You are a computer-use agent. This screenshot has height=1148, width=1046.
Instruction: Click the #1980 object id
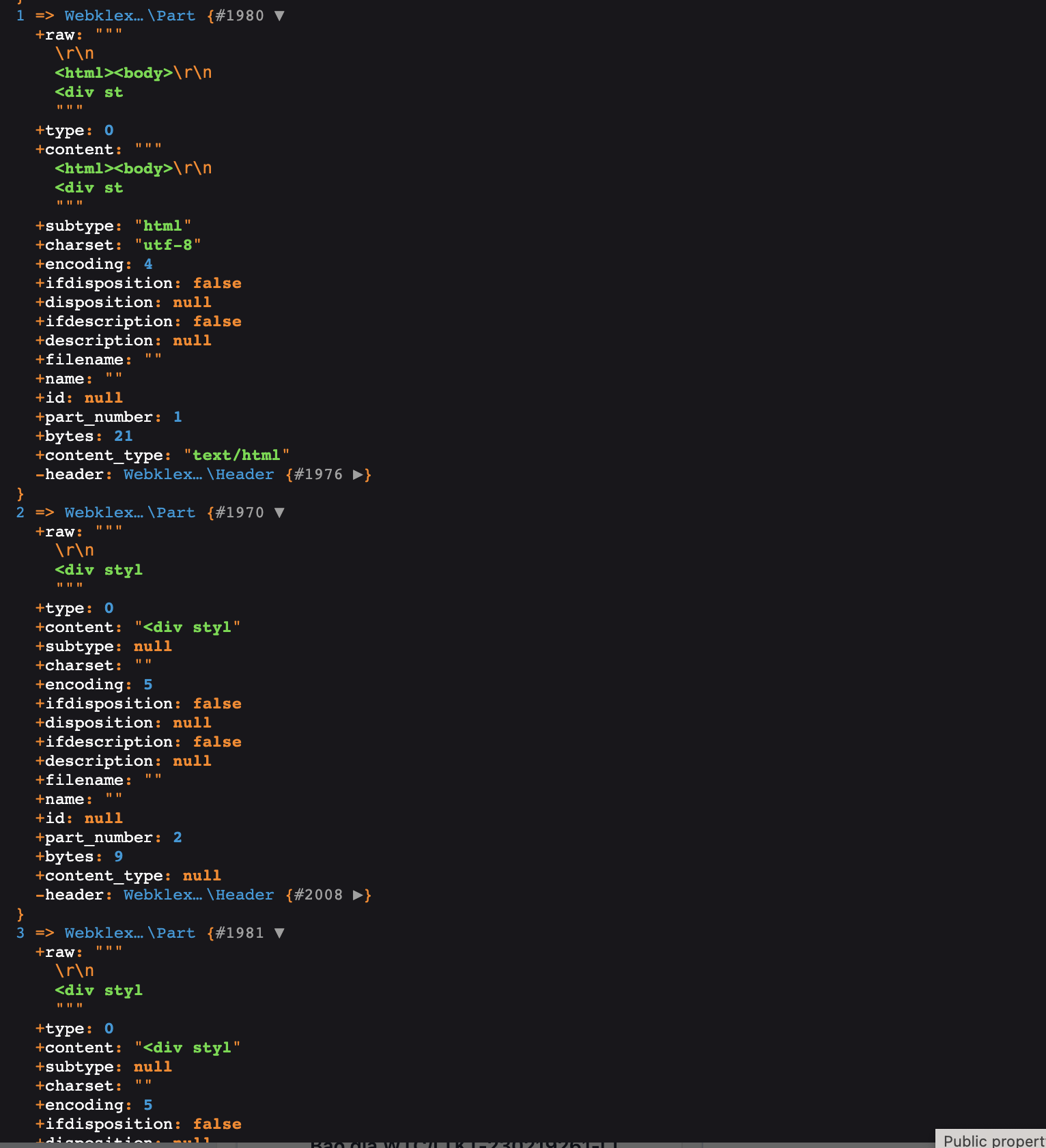click(240, 16)
